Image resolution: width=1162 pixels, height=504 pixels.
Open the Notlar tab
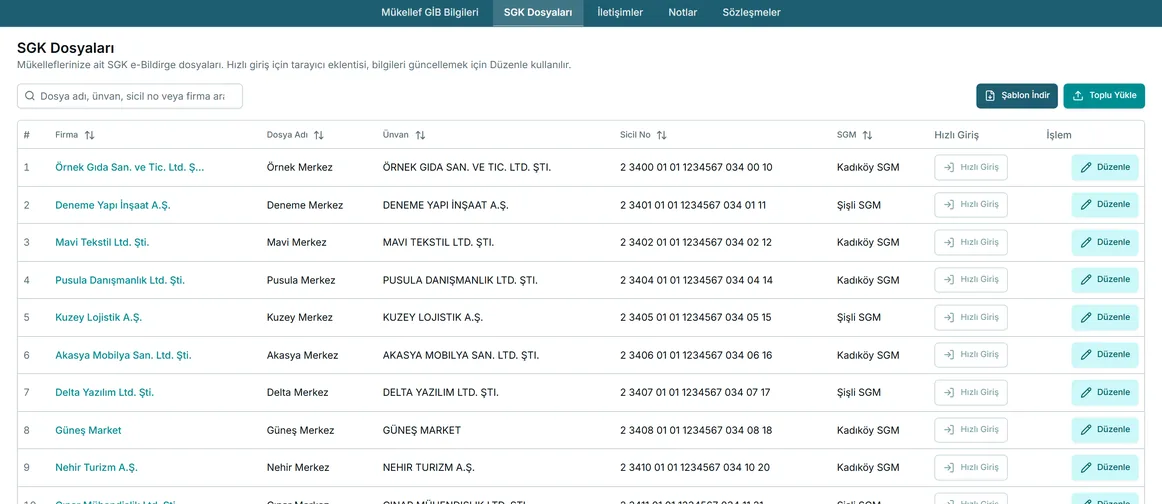click(683, 13)
